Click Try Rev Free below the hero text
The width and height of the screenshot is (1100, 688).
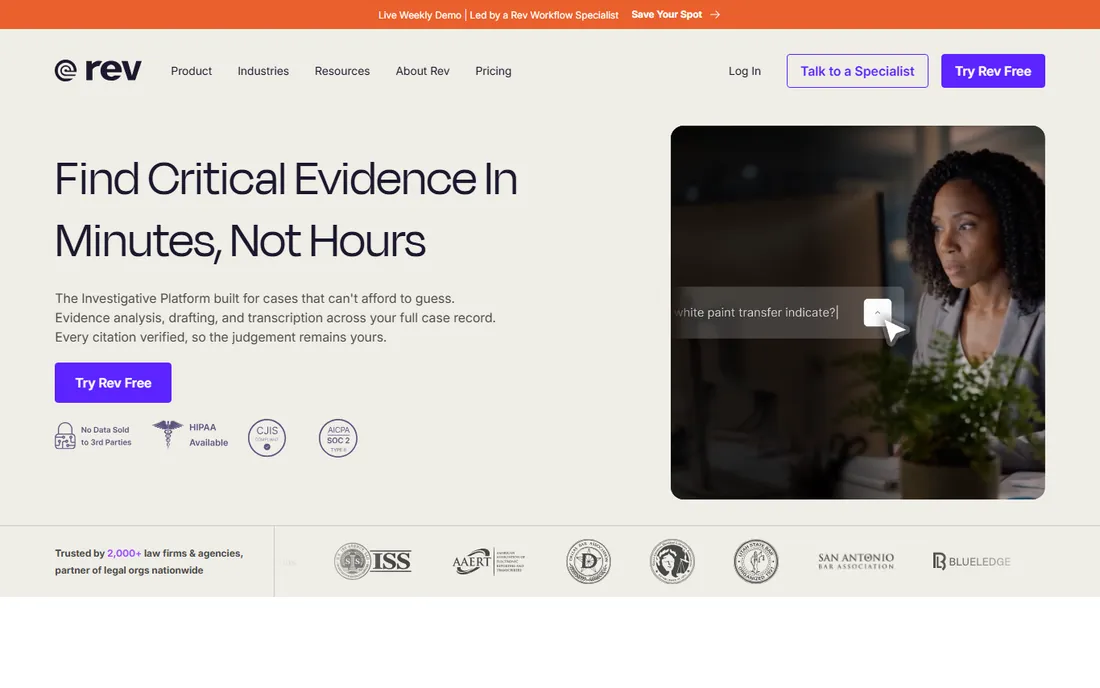click(x=113, y=383)
